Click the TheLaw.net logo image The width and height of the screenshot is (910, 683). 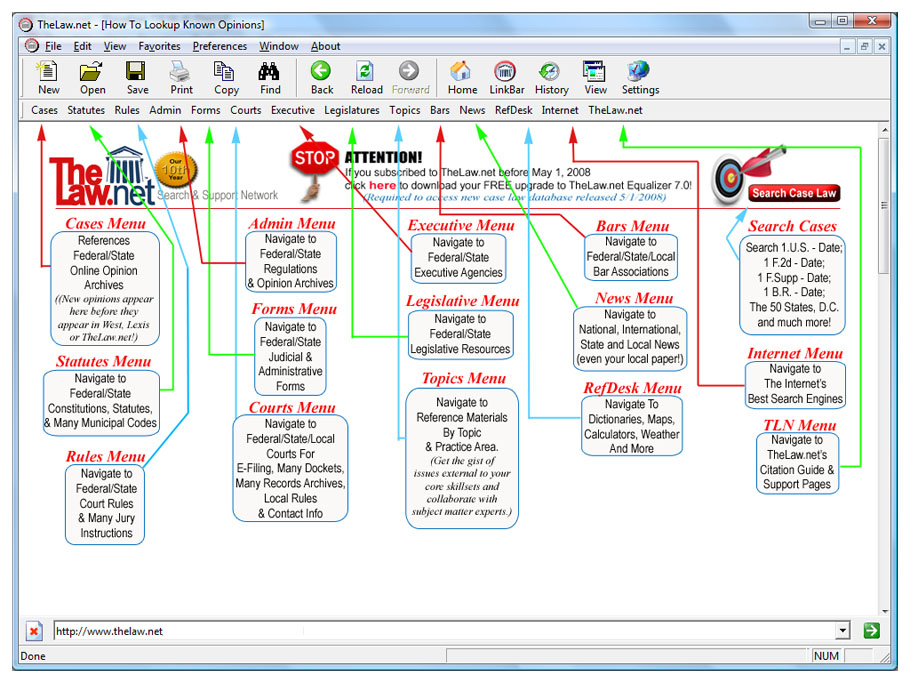click(x=102, y=176)
